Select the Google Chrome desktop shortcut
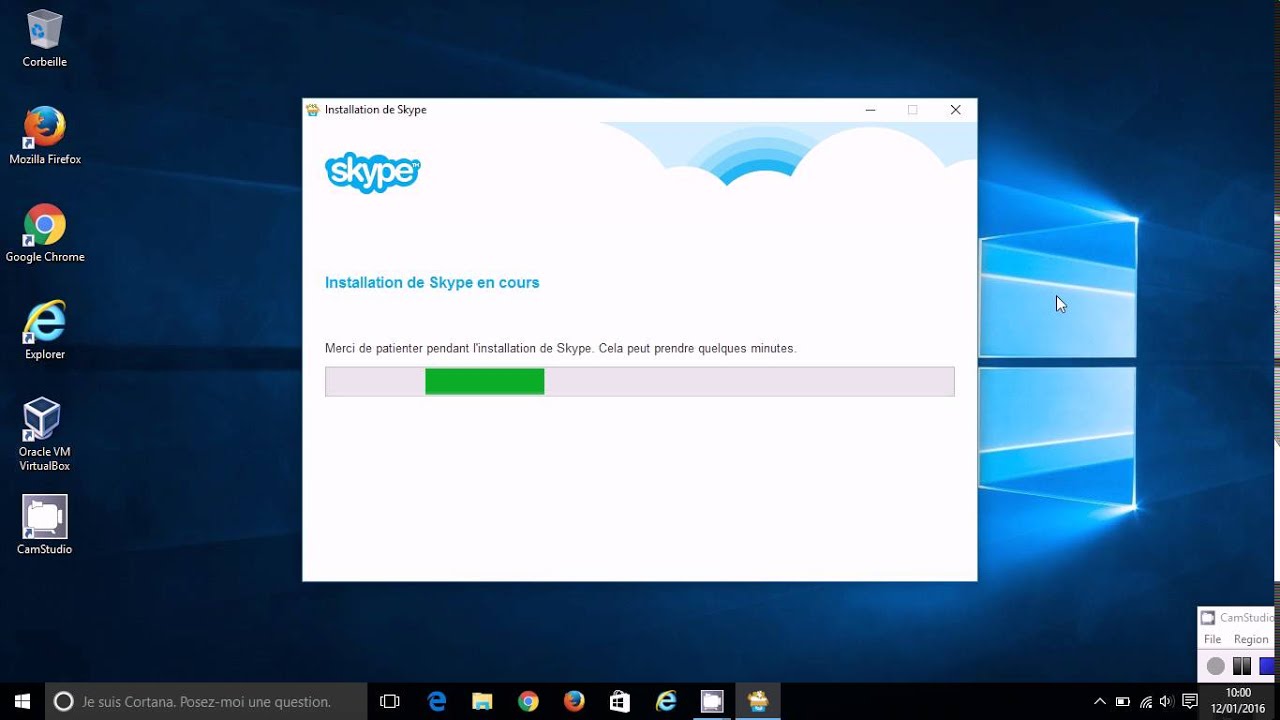This screenshot has height=720, width=1280. pos(45,234)
